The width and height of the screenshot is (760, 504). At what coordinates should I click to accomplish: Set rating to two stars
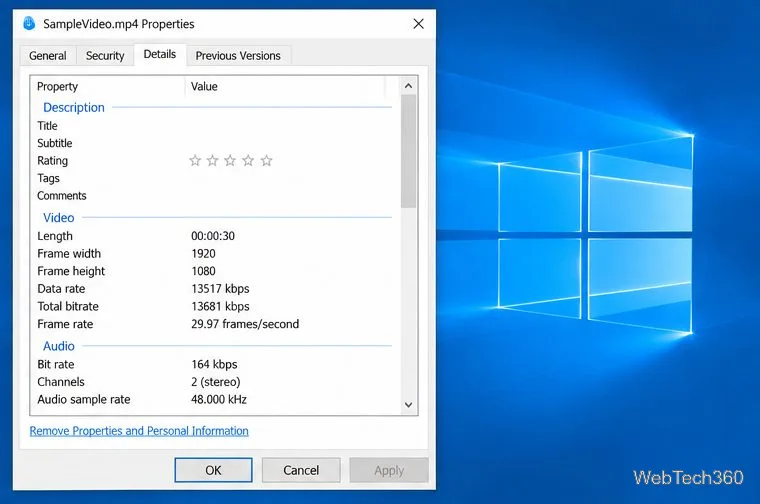tap(212, 160)
